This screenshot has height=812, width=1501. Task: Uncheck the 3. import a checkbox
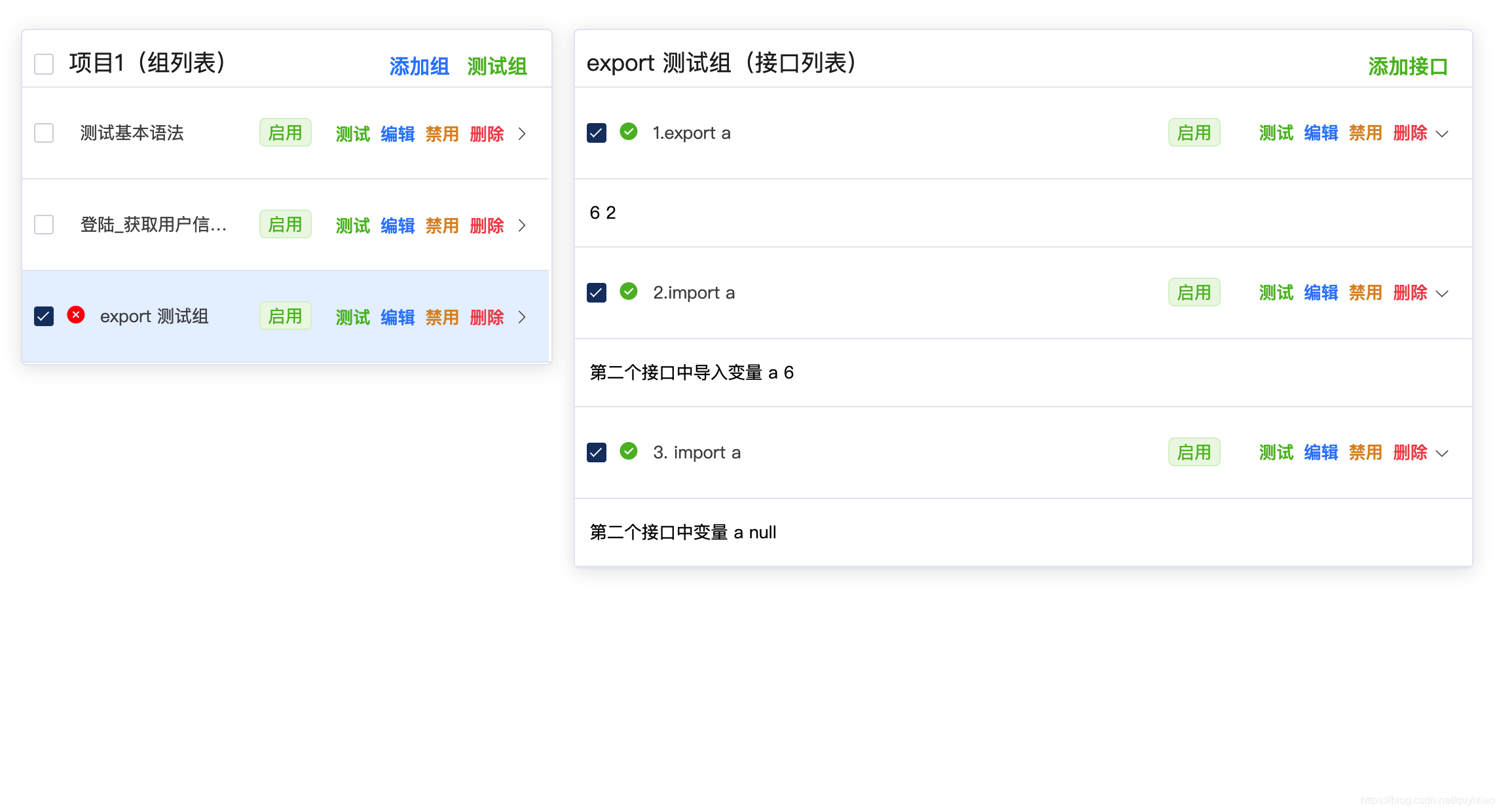click(x=597, y=452)
